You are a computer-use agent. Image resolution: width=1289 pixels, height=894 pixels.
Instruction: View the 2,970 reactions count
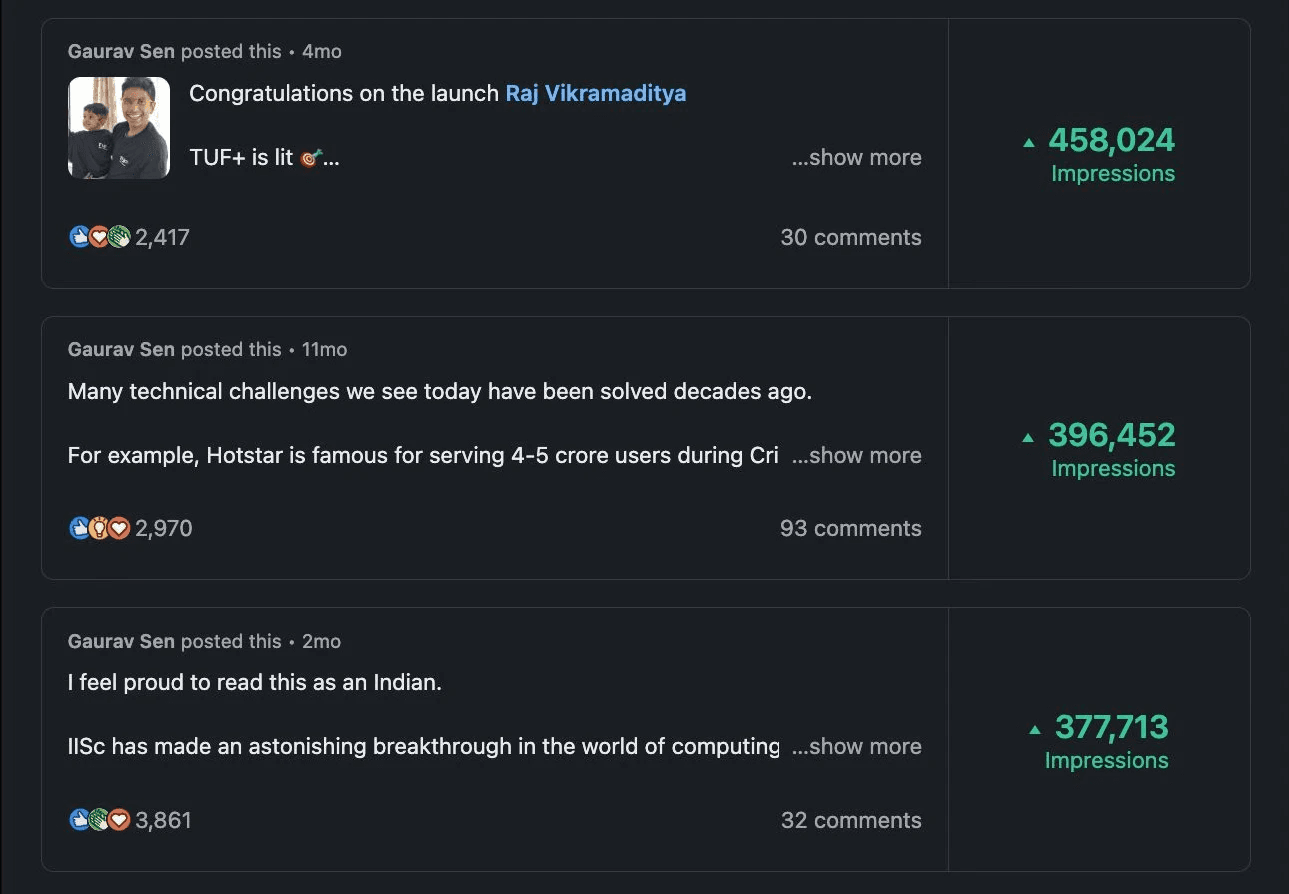(164, 528)
